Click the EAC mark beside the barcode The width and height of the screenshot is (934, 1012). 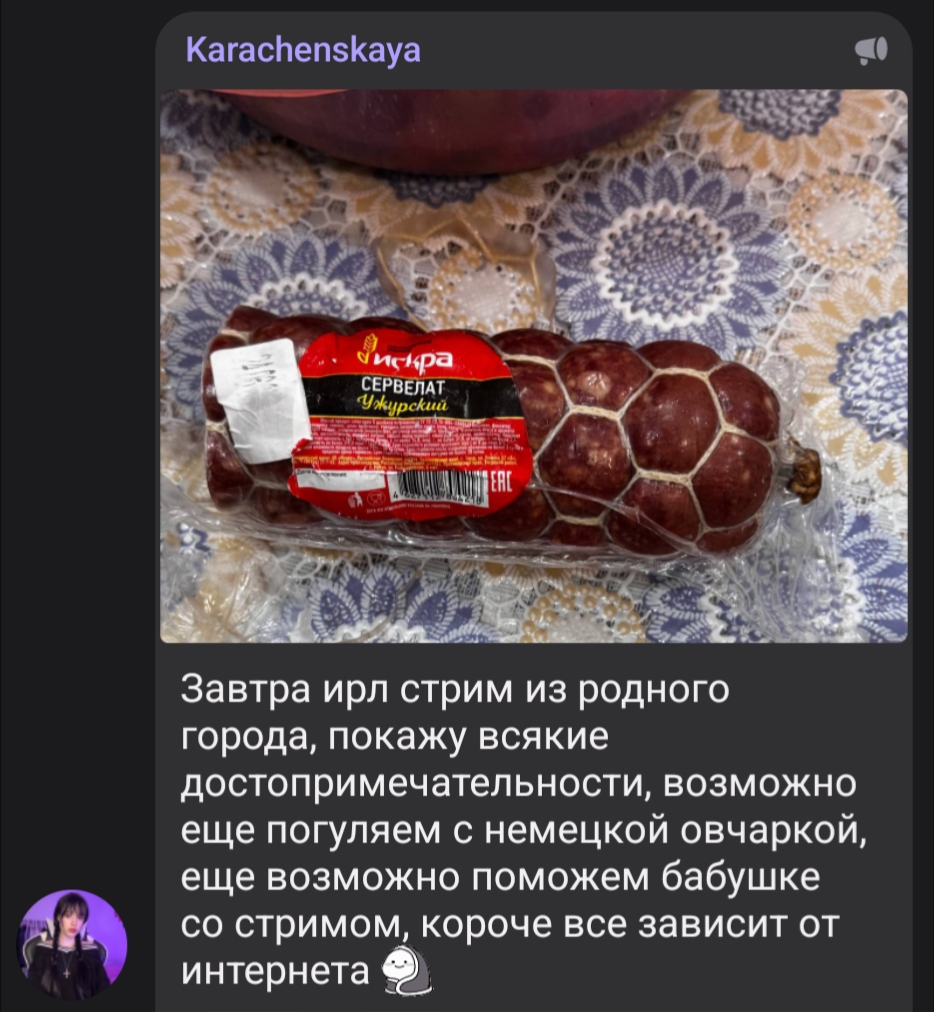coord(502,482)
